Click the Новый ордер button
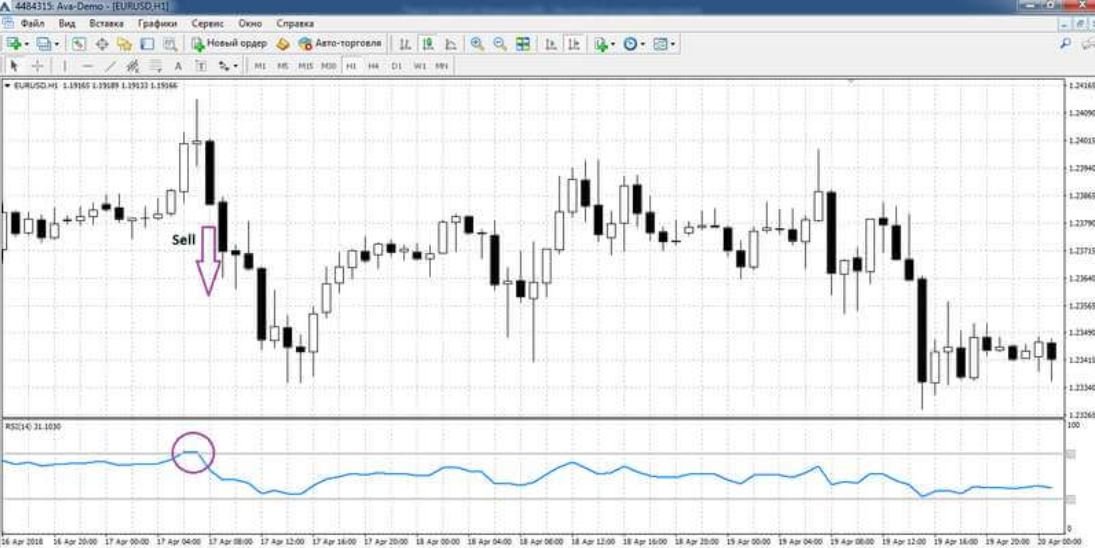 click(229, 44)
